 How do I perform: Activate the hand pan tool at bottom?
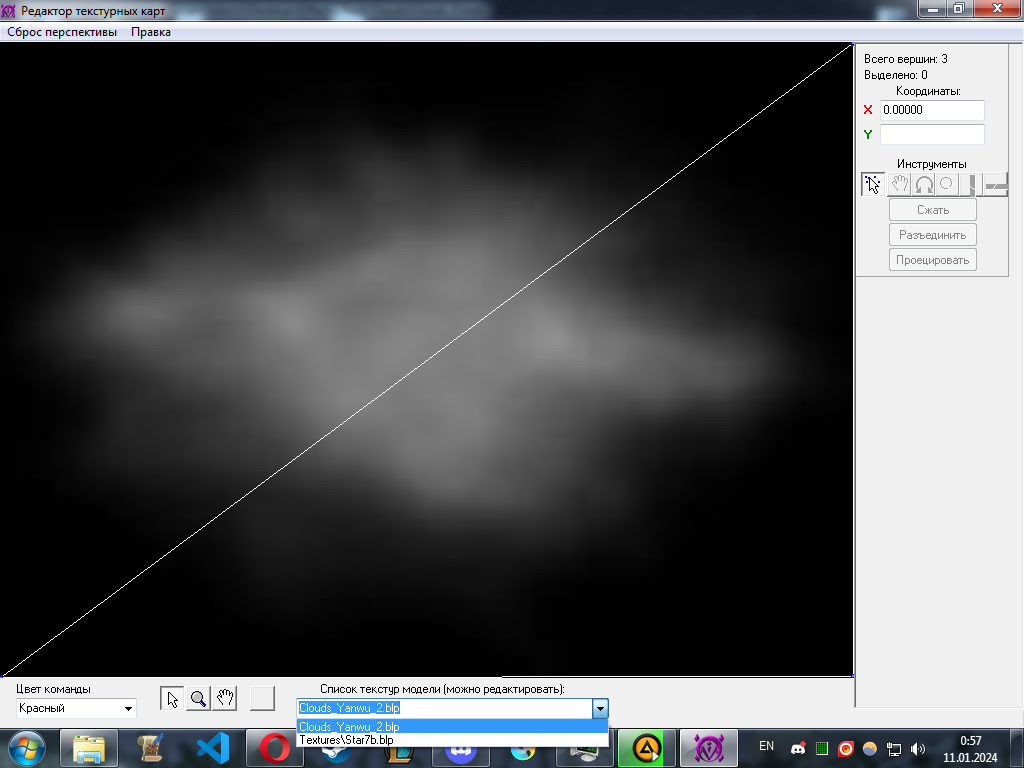pos(225,699)
